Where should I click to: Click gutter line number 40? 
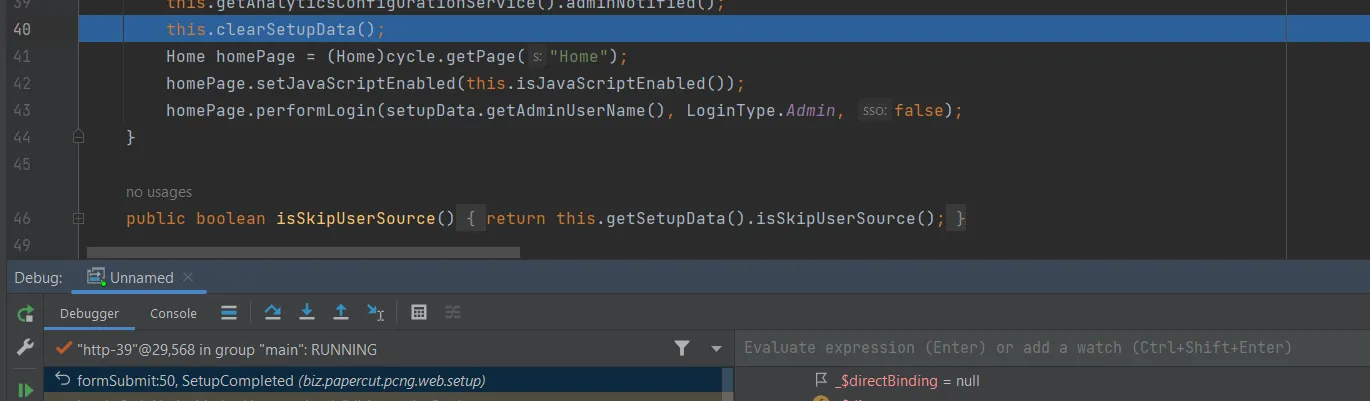[x=22, y=29]
